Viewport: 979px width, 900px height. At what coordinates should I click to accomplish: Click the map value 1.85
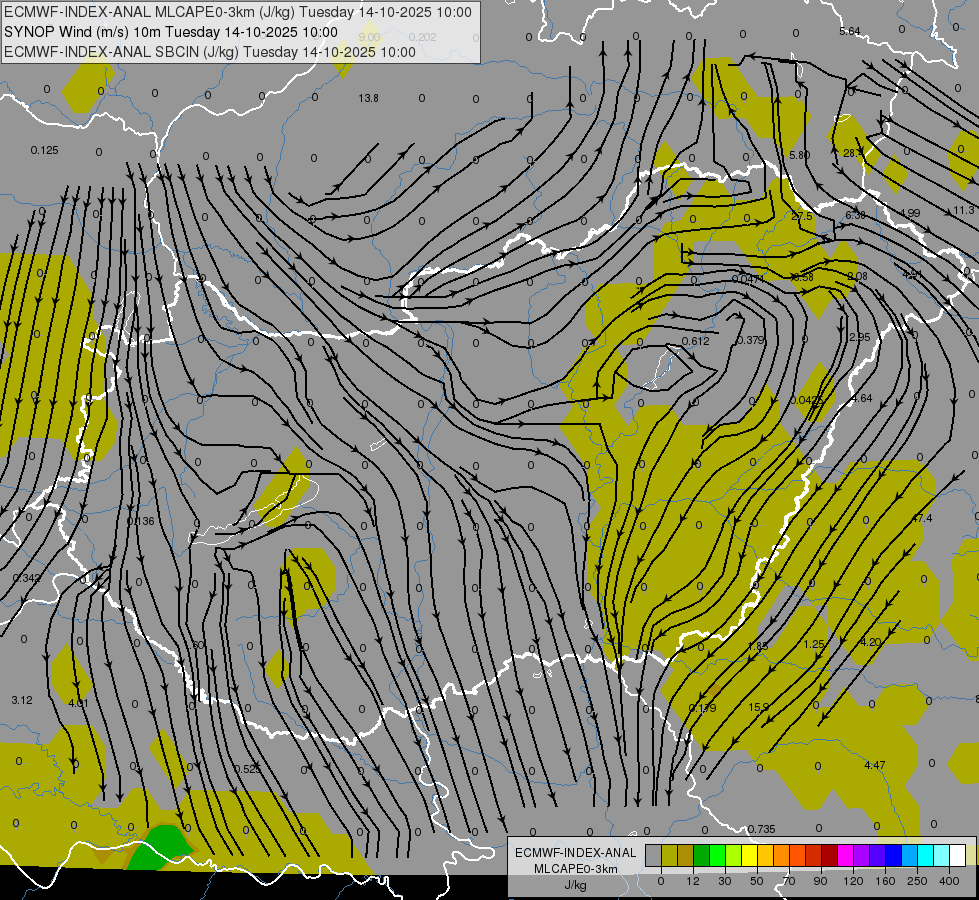(757, 646)
